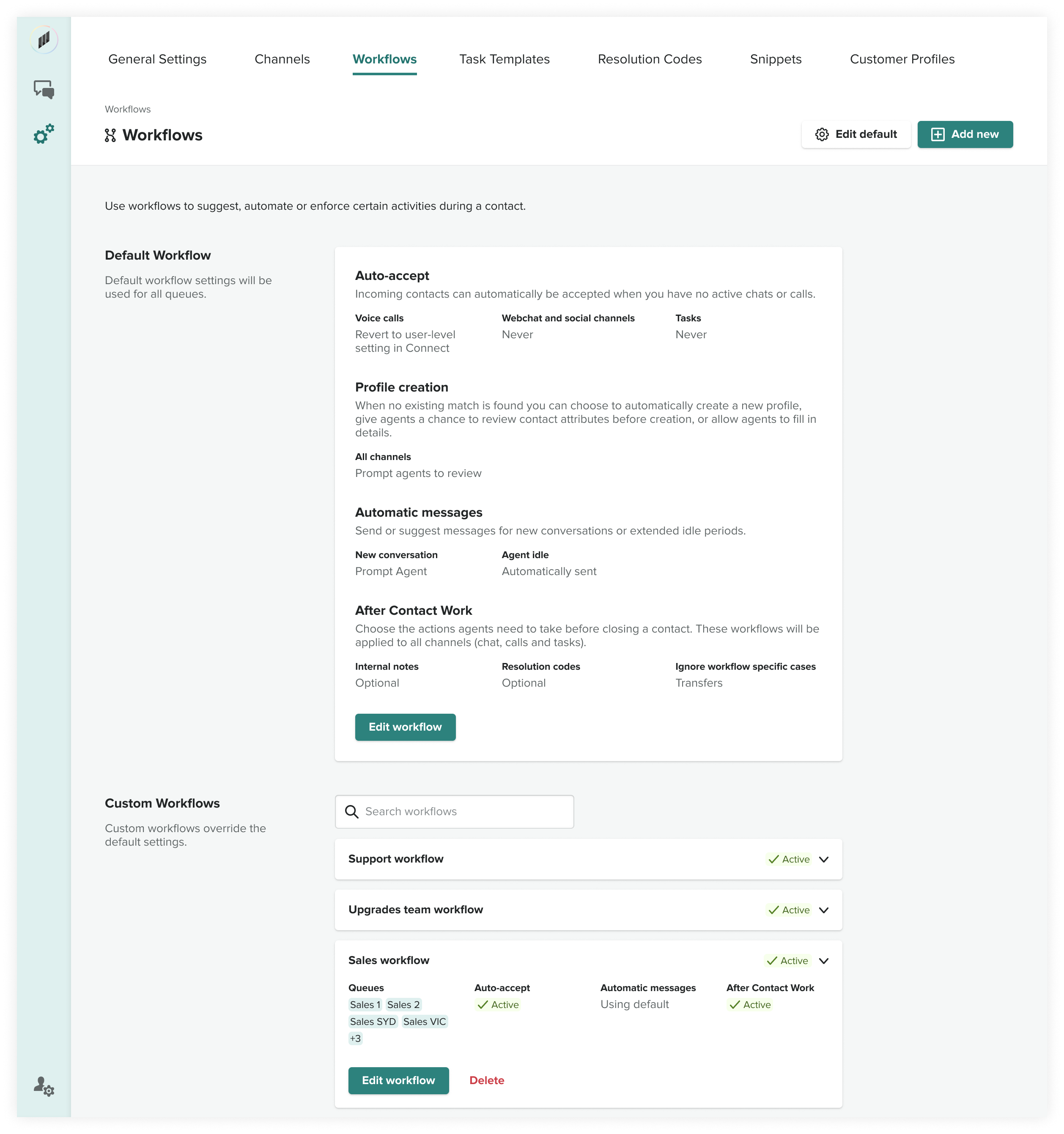1064x1134 pixels.
Task: Click the magnifier icon in the workflow search box
Action: [352, 812]
